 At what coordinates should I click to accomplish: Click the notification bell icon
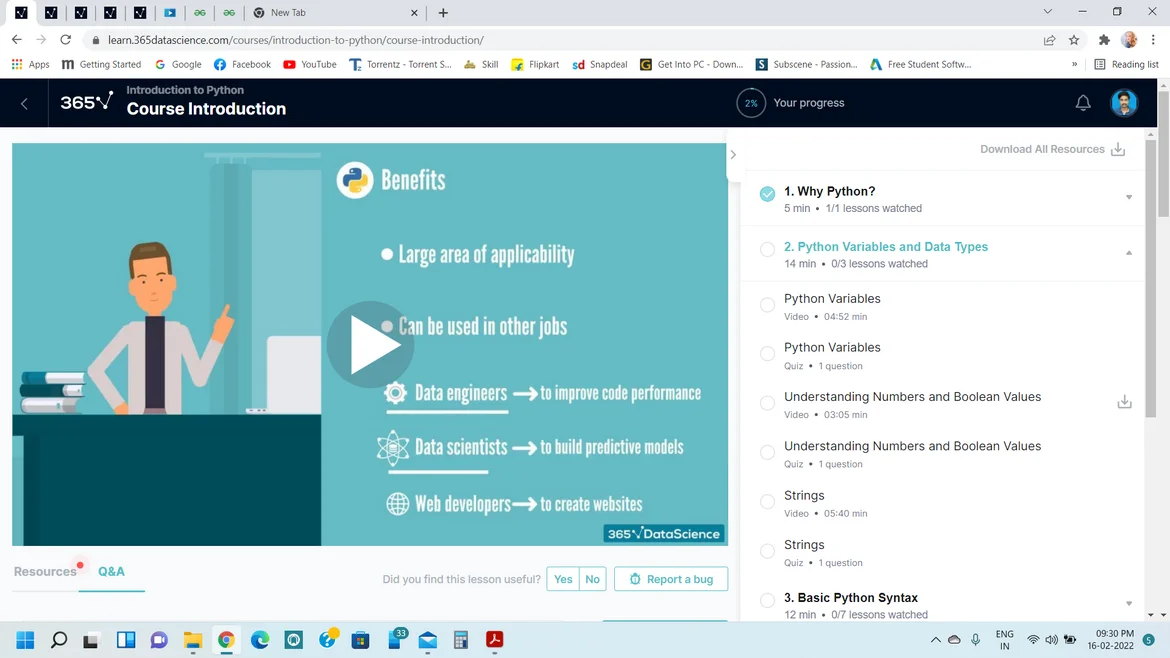coord(1083,103)
